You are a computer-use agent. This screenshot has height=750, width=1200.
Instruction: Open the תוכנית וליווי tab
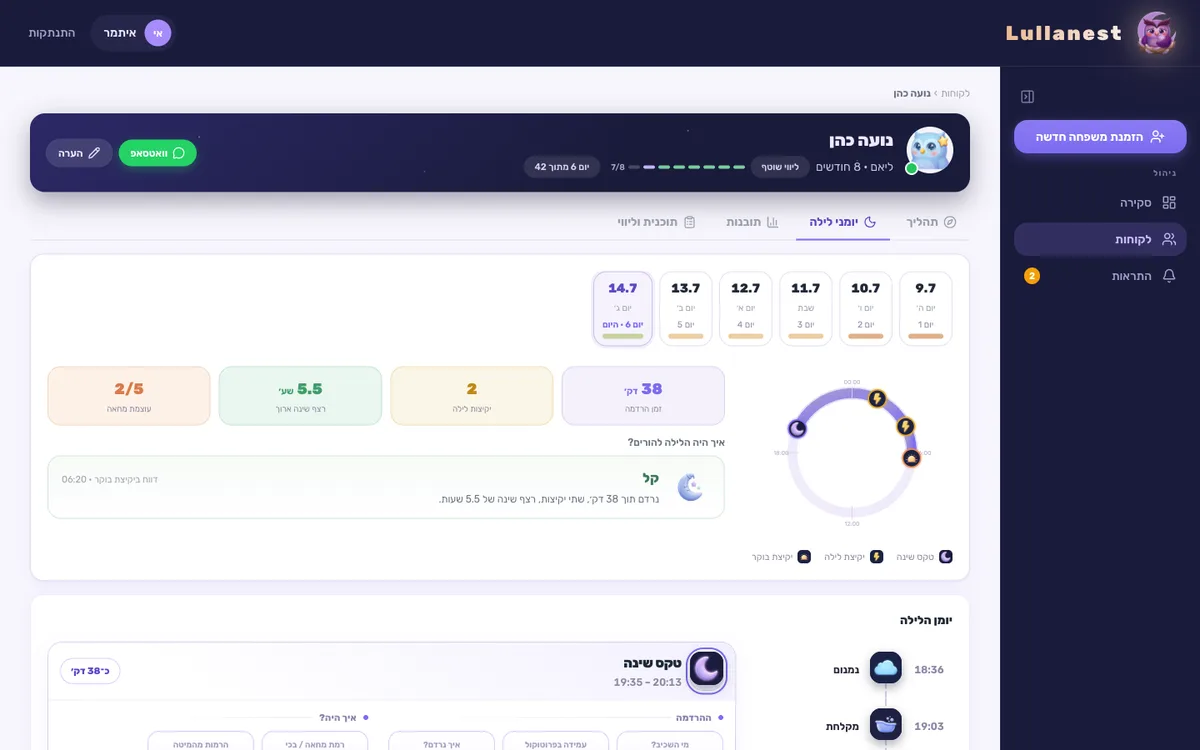point(656,222)
